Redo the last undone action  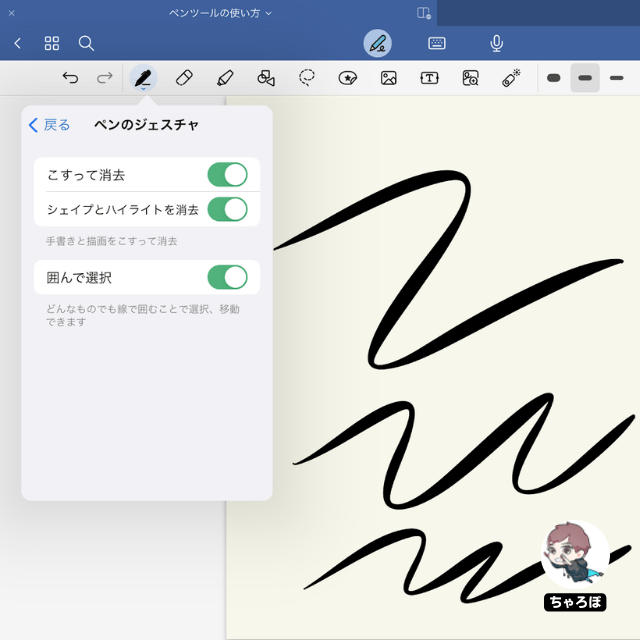tap(104, 78)
